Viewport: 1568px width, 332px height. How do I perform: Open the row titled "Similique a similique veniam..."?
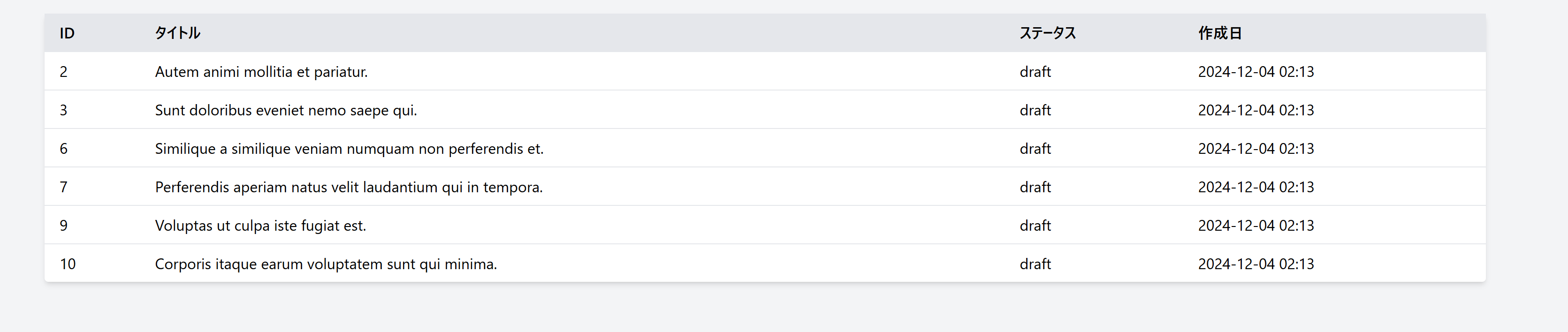349,149
